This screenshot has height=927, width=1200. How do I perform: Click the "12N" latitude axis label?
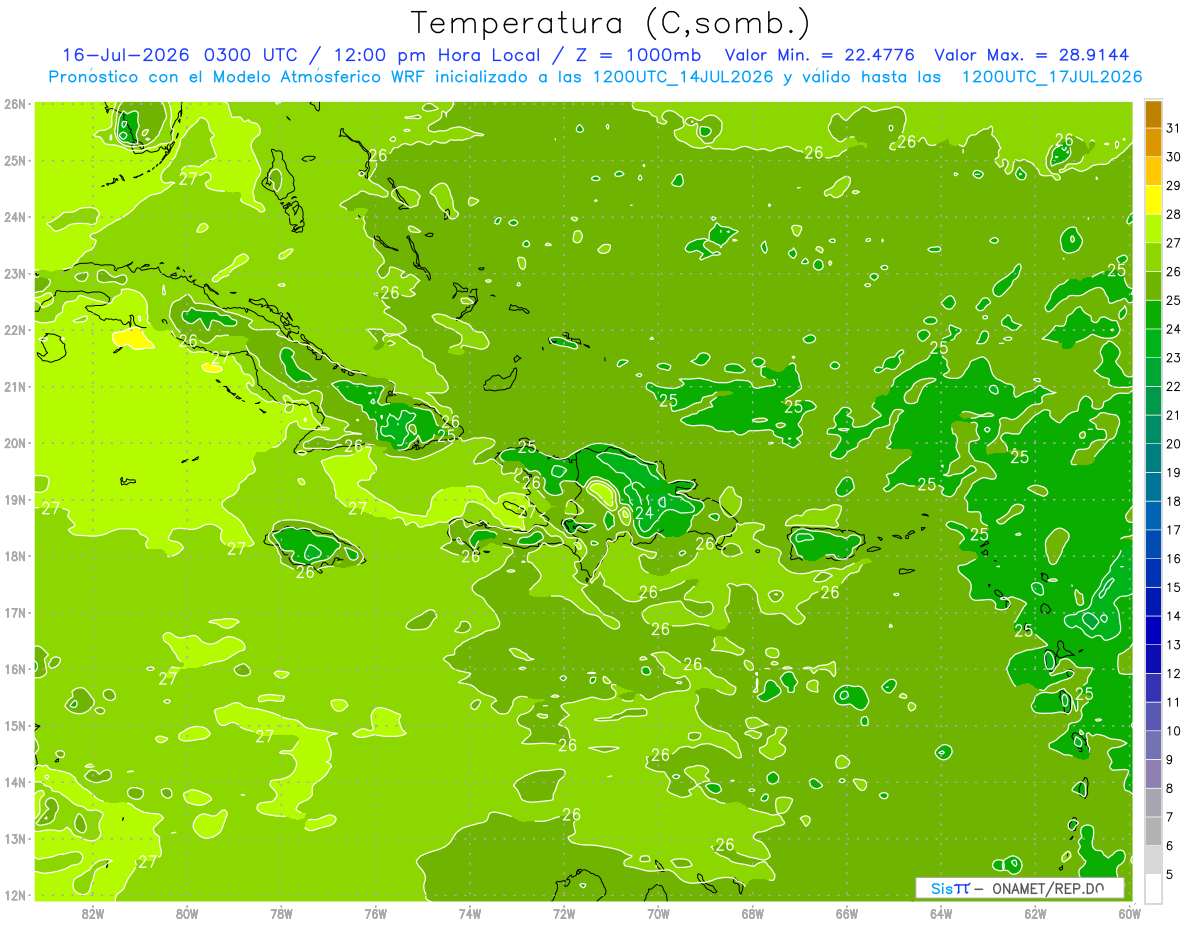(x=15, y=895)
